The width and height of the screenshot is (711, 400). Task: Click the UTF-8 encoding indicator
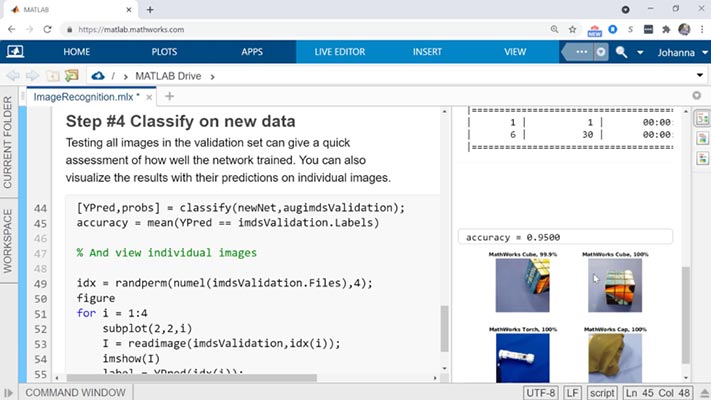click(x=541, y=393)
